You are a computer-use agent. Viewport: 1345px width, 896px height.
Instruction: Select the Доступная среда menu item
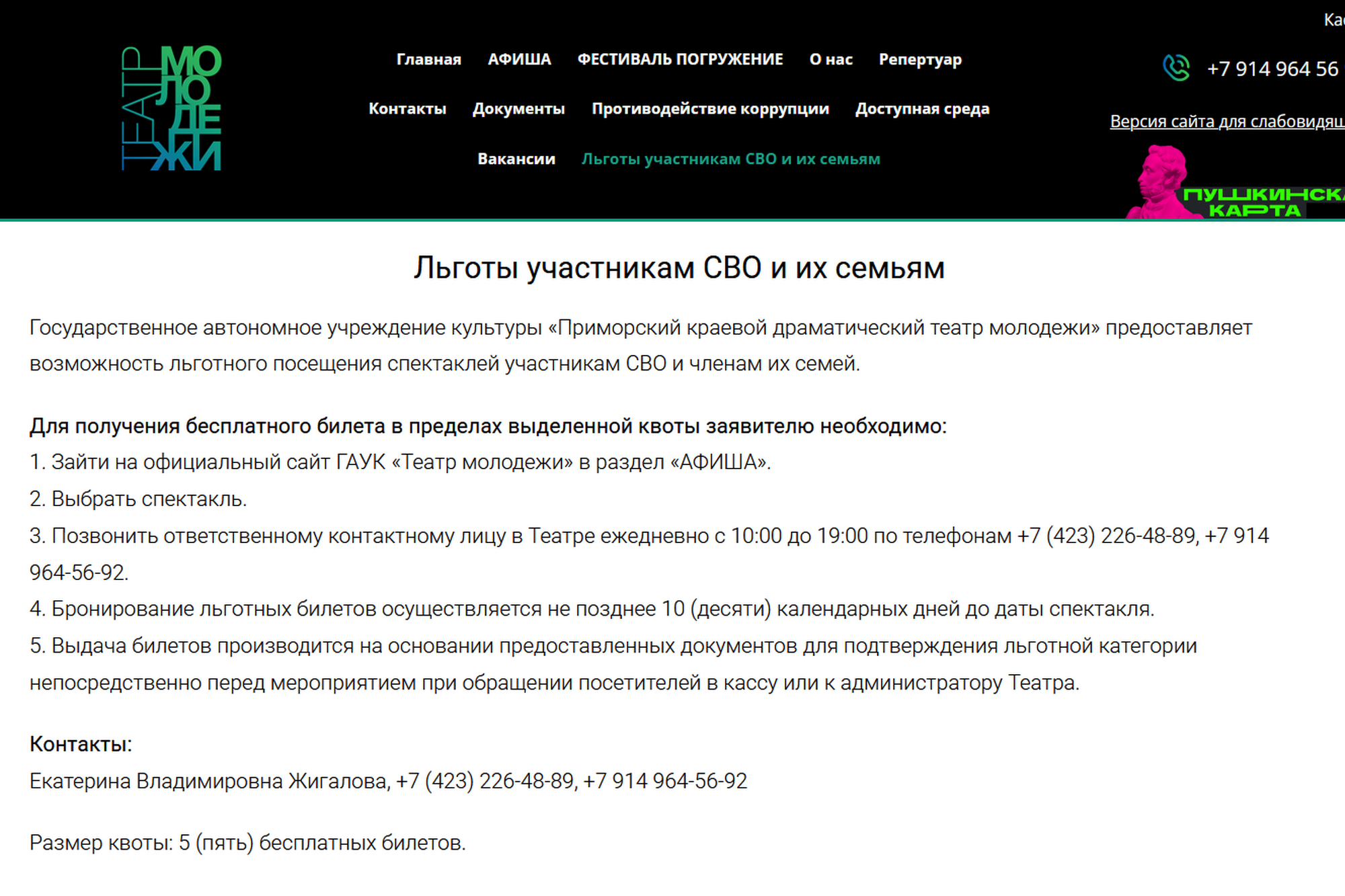(x=922, y=109)
